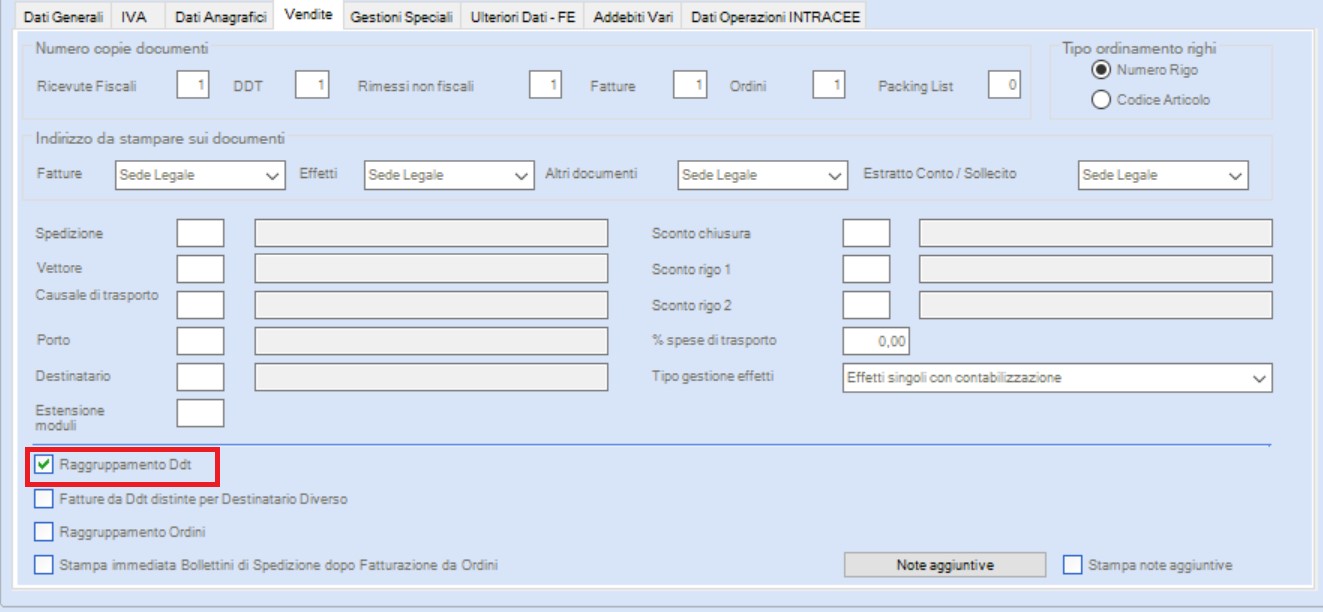Click the Destinatario code field

201,377
